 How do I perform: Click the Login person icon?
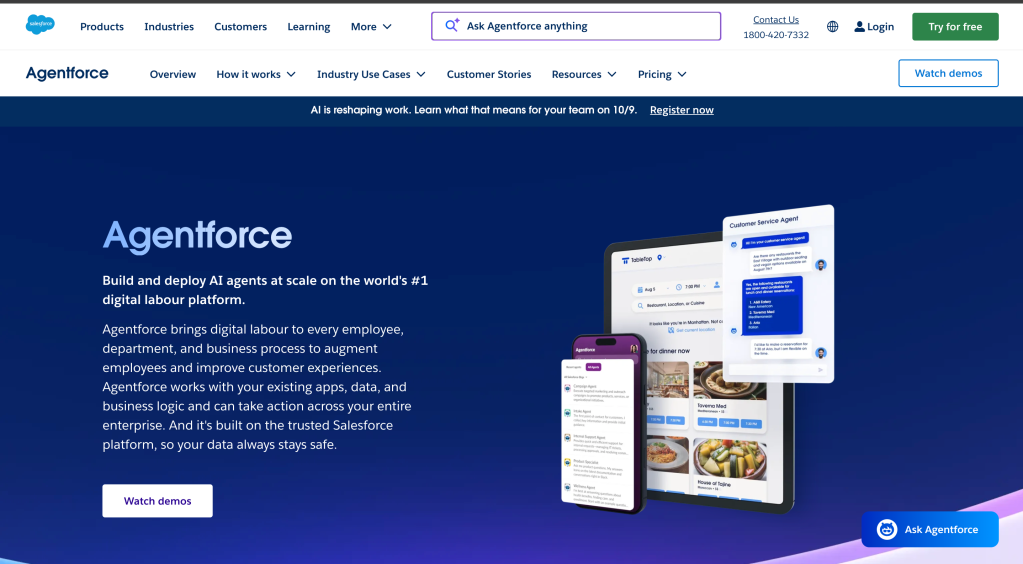coord(859,27)
